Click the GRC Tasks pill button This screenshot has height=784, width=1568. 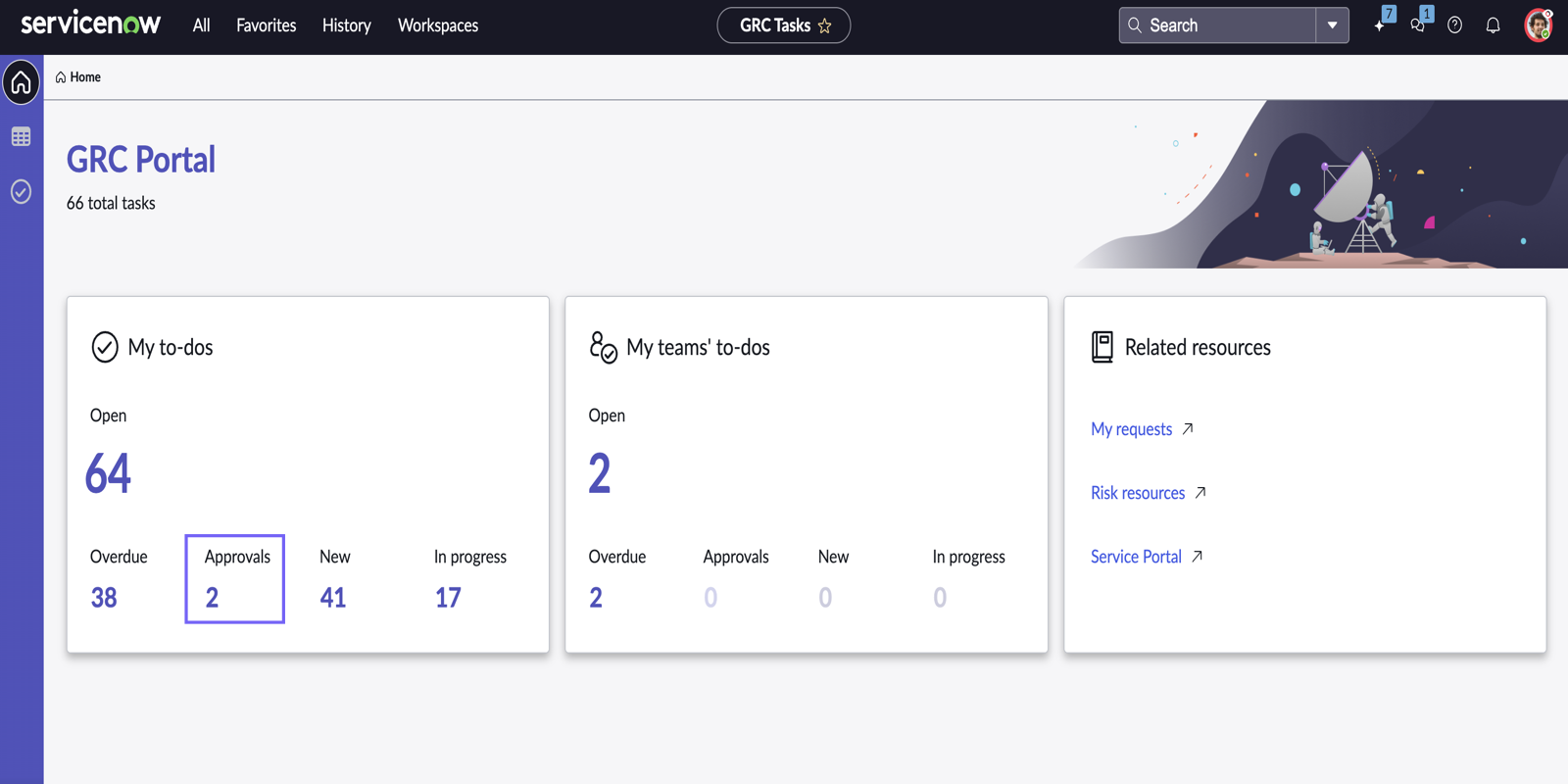783,25
